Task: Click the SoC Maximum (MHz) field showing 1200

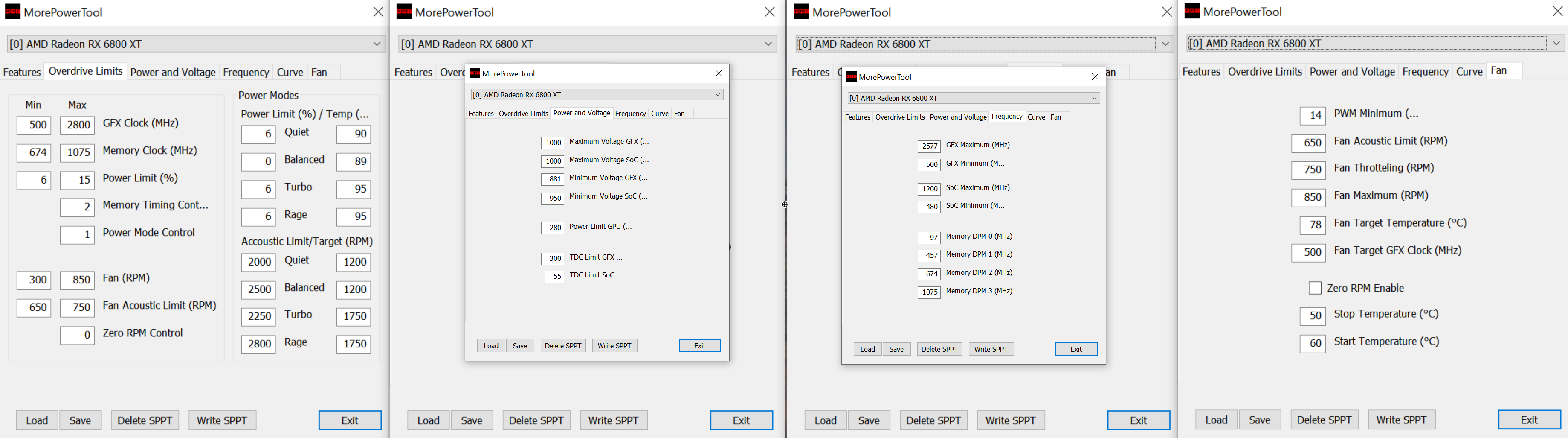Action: (929, 190)
